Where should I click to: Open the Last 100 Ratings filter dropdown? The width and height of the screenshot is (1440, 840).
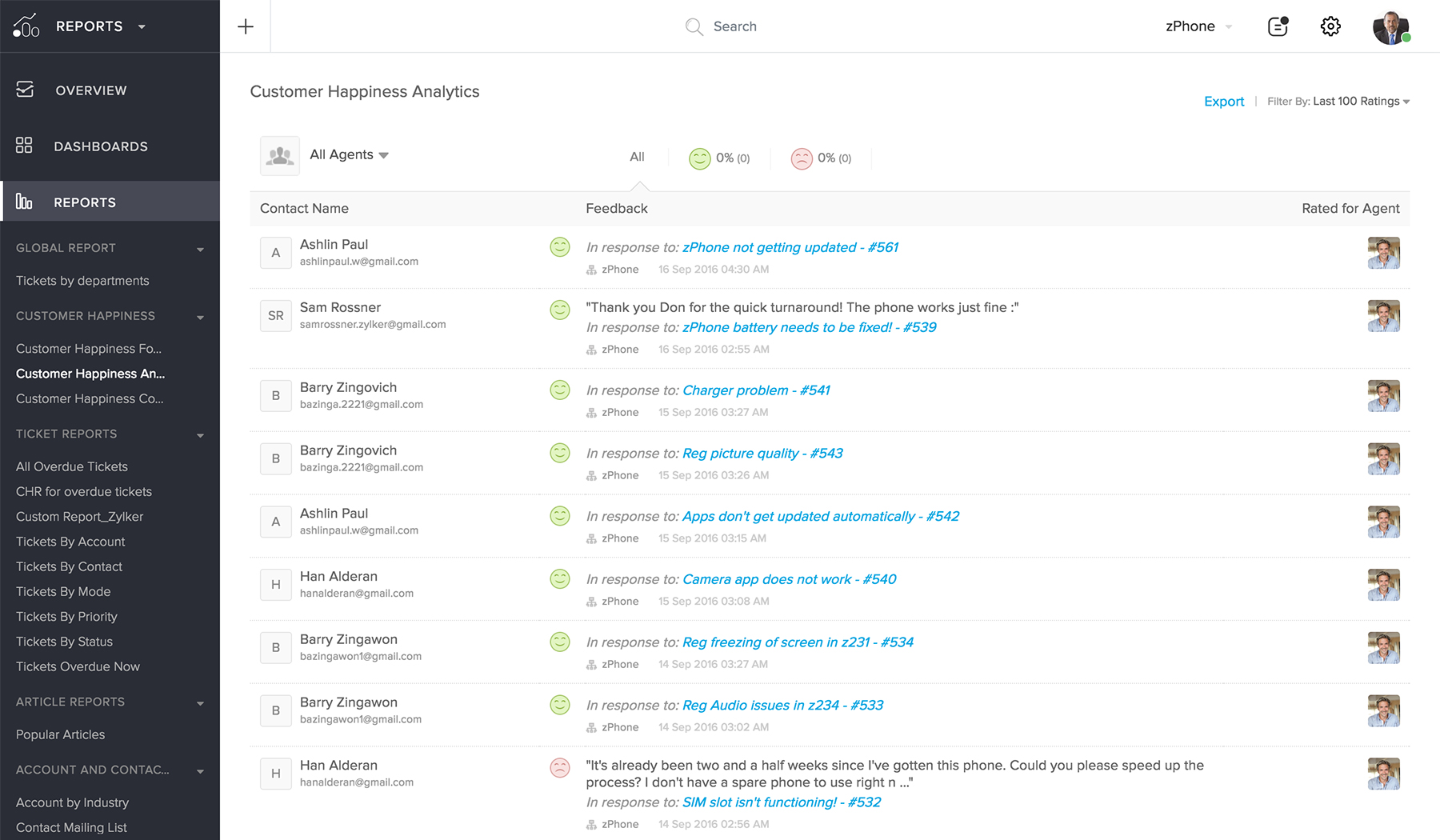(1361, 102)
